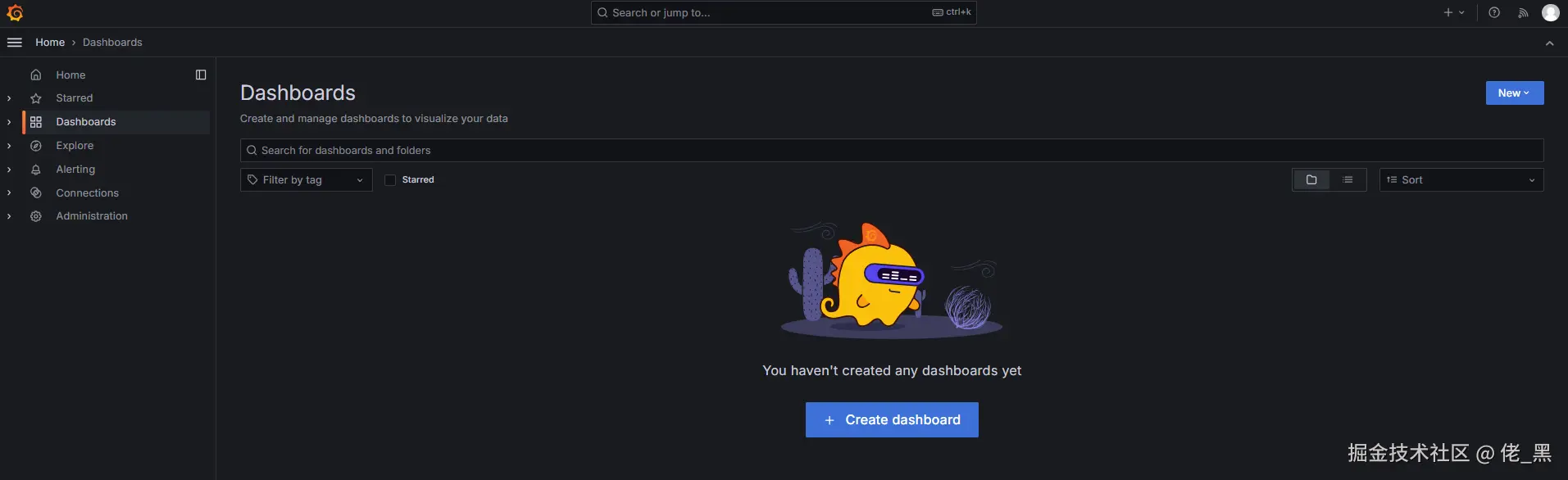This screenshot has height=480, width=1568.
Task: Click the Dashboards page heading
Action: coord(298,93)
